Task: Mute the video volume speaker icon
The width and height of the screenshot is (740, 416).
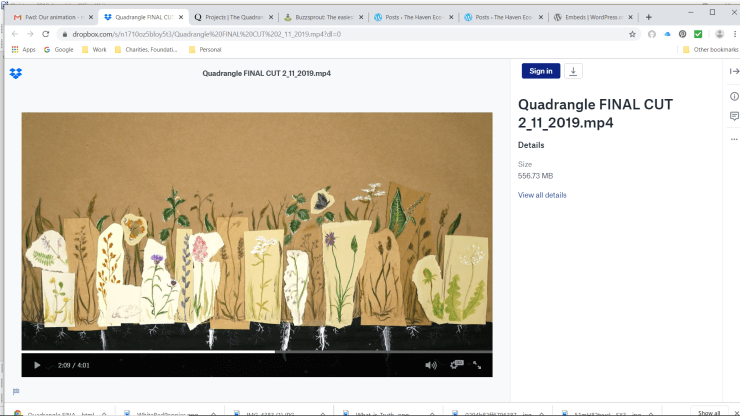Action: [x=431, y=366]
